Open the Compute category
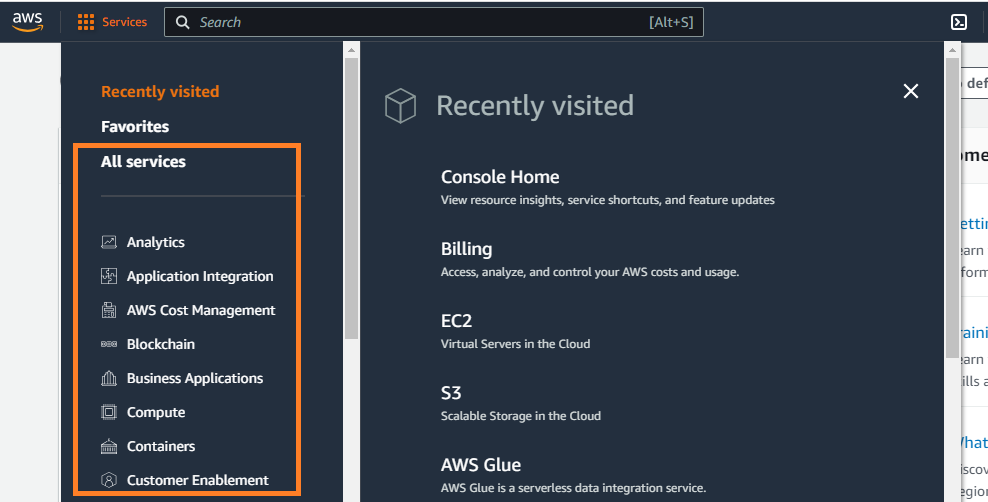Viewport: 988px width, 502px height. pos(156,413)
